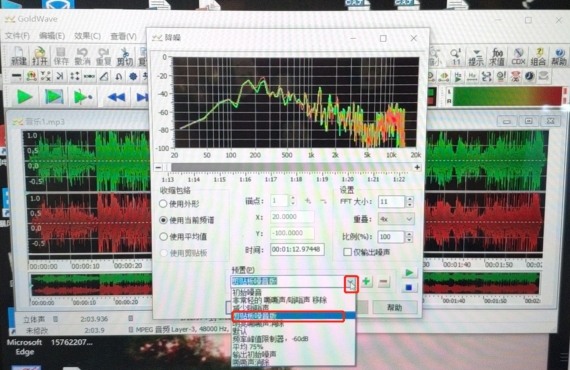Select the 使用平均值 radio button
Screen dimensions: 570x370
tap(163, 237)
